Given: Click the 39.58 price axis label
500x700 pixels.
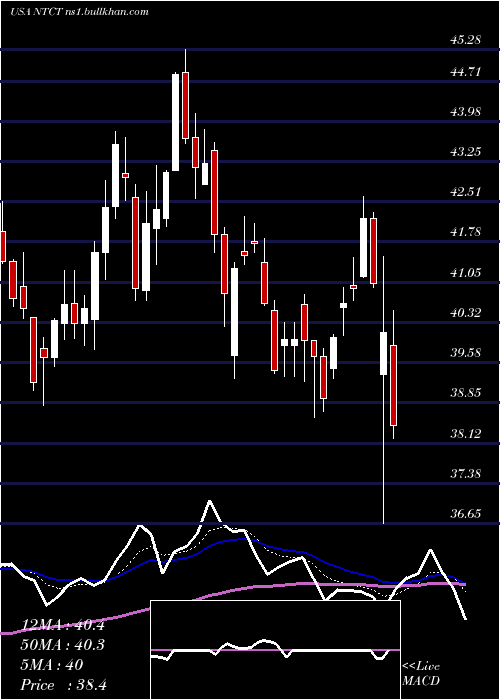Looking at the screenshot, I should point(466,353).
